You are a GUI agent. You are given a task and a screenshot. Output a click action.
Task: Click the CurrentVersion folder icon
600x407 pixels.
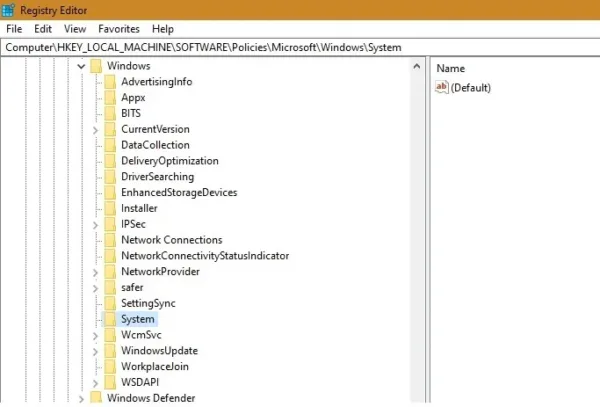point(110,129)
